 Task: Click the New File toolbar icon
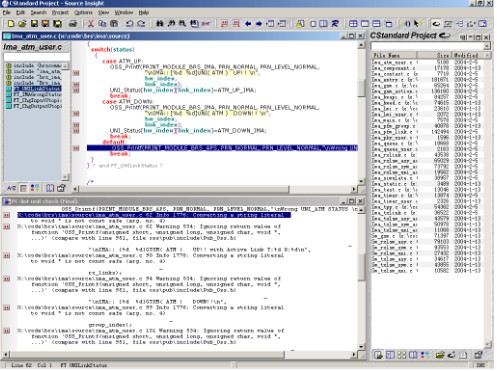point(11,24)
